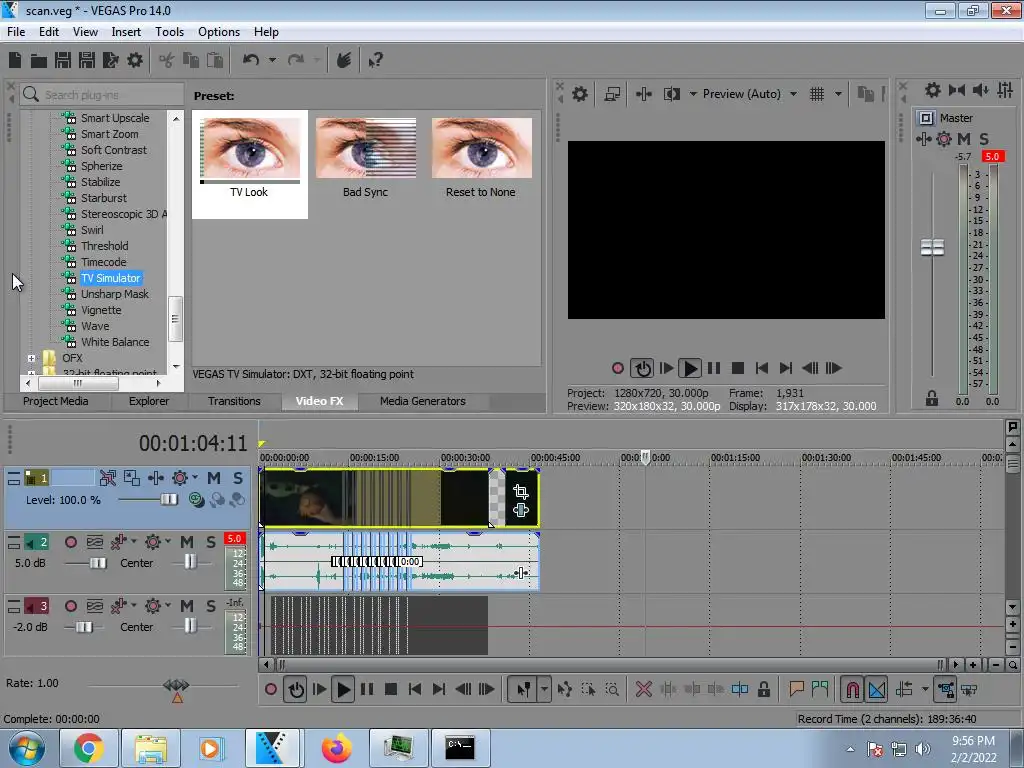
Task: Toggle Automatic Crossfades button
Action: 876,689
